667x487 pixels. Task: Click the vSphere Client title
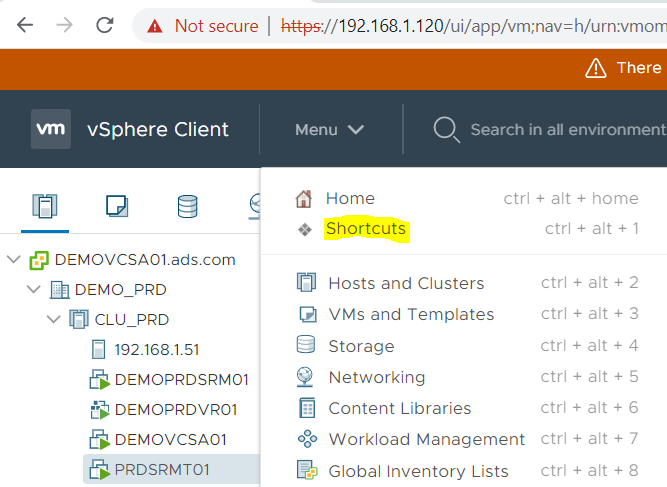[x=158, y=129]
